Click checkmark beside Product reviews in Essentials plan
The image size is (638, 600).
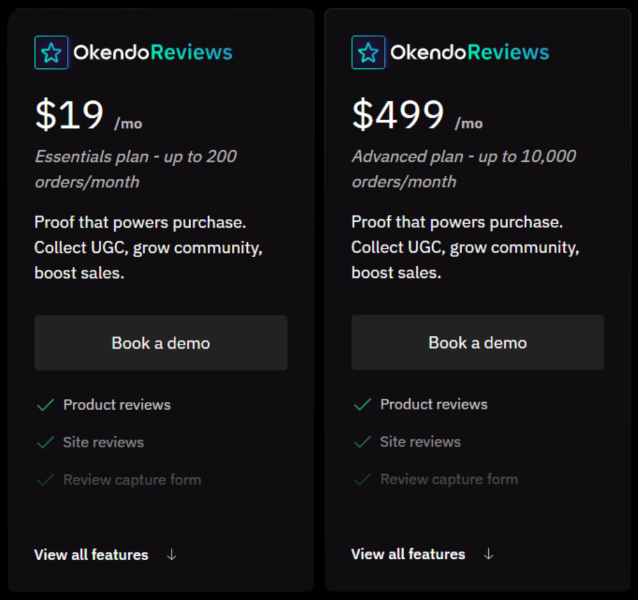(x=45, y=405)
